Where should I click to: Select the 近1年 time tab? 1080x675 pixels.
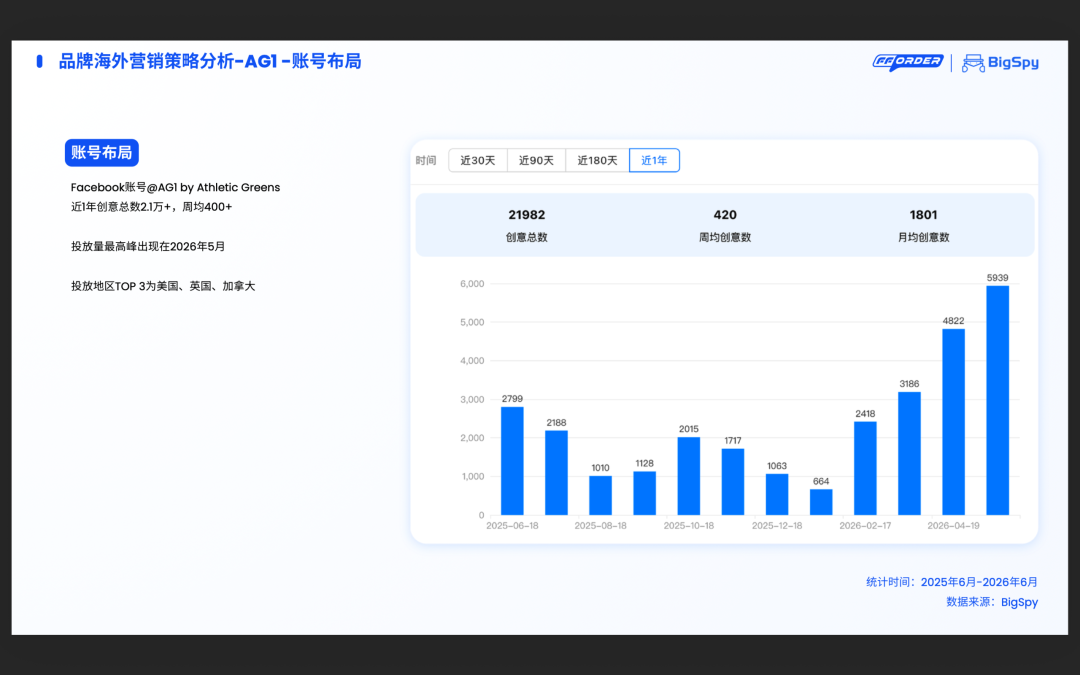point(654,160)
